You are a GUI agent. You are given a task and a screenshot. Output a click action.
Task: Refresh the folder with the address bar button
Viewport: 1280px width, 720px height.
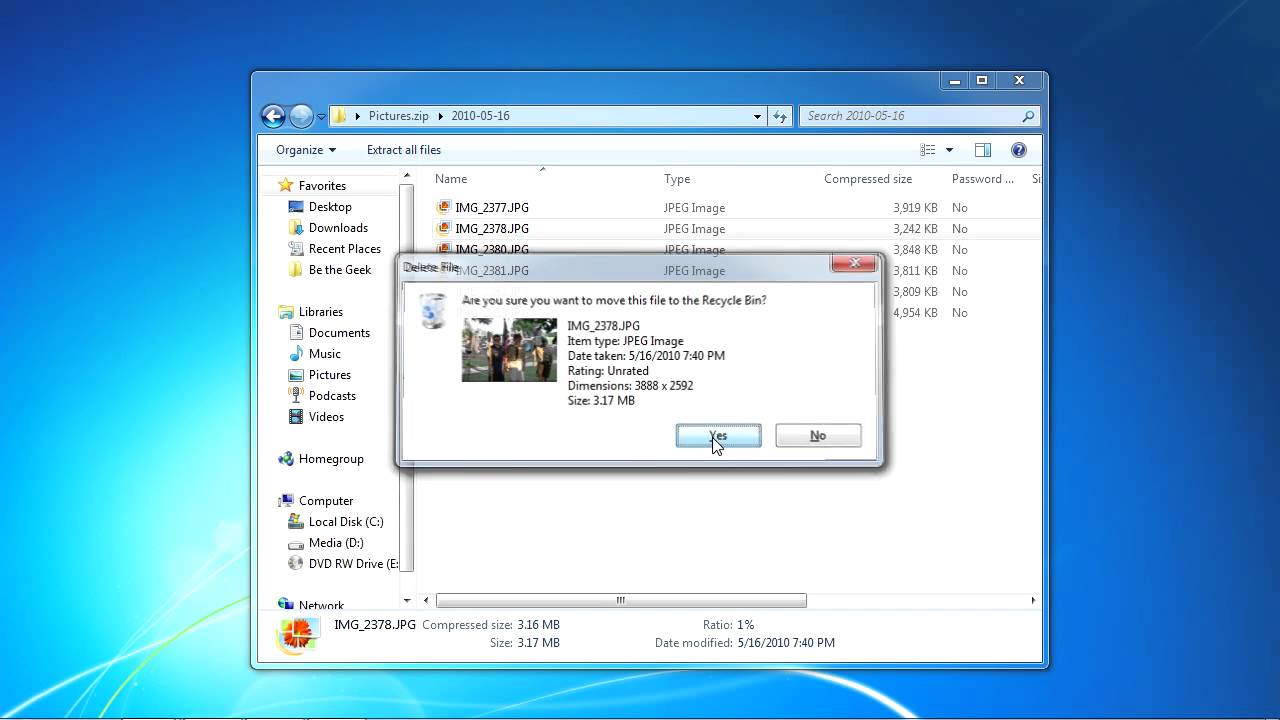[780, 116]
